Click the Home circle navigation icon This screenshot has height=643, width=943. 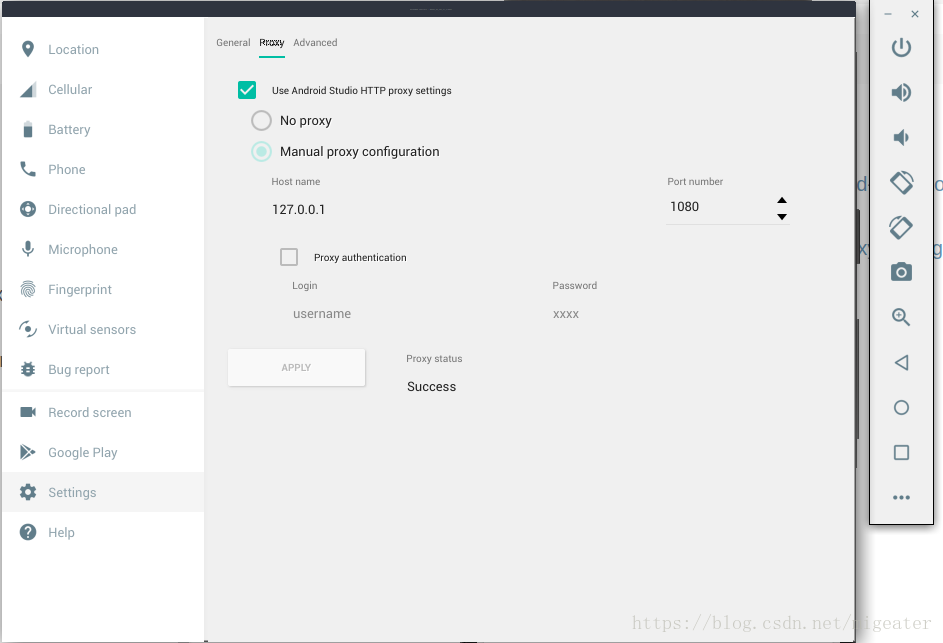point(901,408)
